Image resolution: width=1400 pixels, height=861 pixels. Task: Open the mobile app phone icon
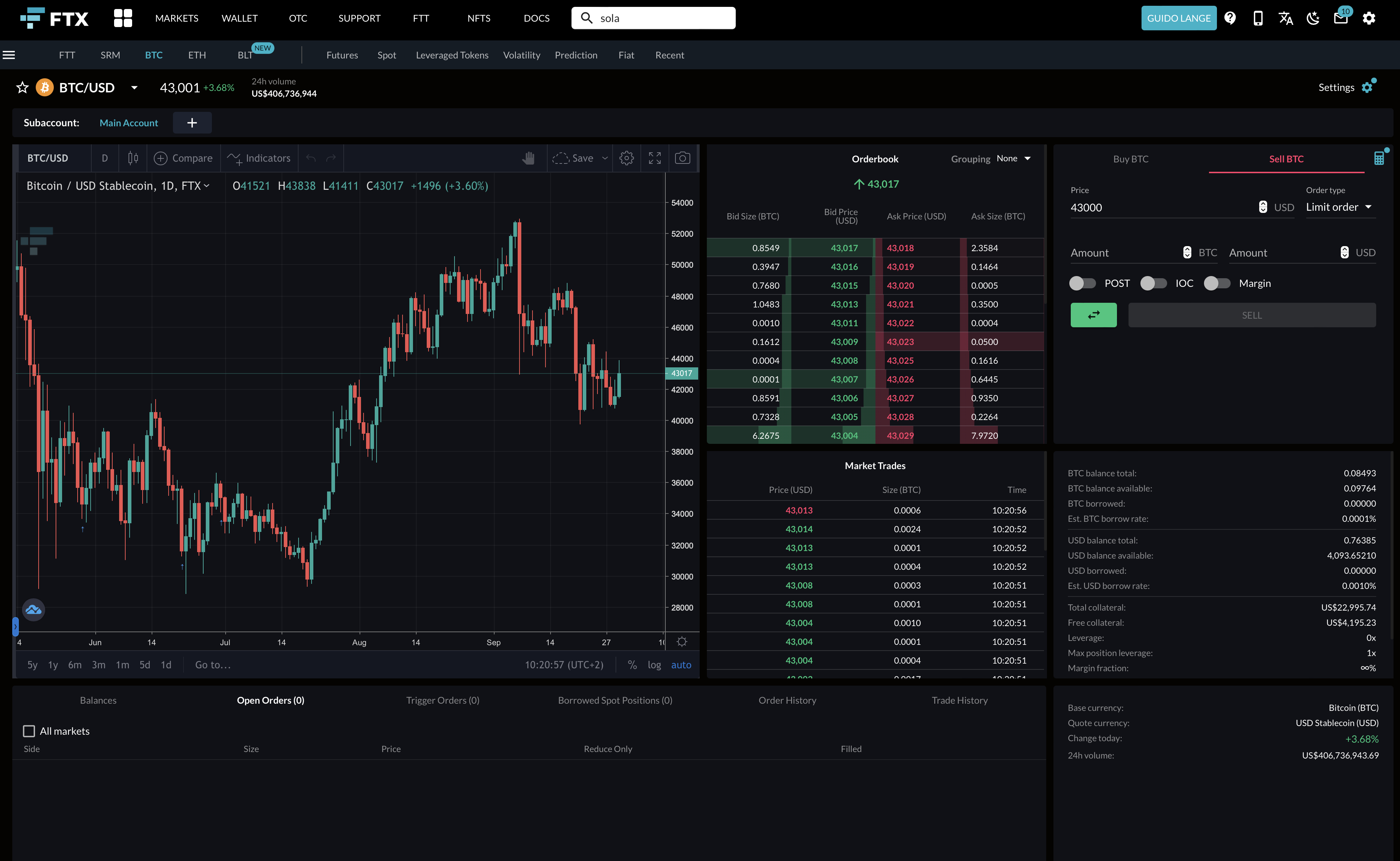(x=1258, y=18)
